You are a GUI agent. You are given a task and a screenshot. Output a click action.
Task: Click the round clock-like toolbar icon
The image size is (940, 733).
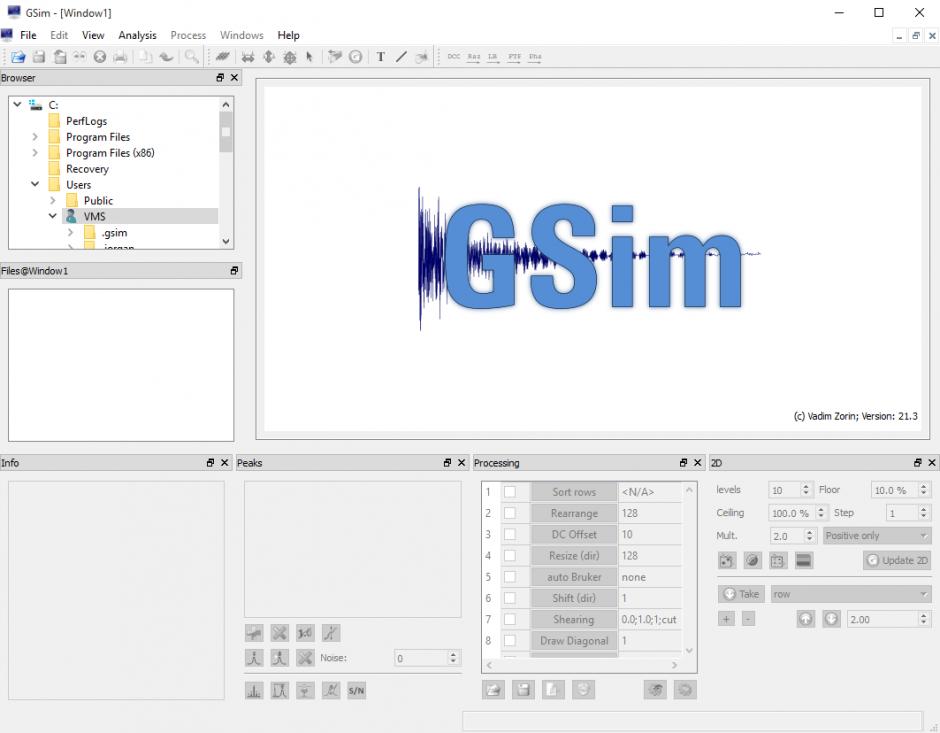click(355, 57)
